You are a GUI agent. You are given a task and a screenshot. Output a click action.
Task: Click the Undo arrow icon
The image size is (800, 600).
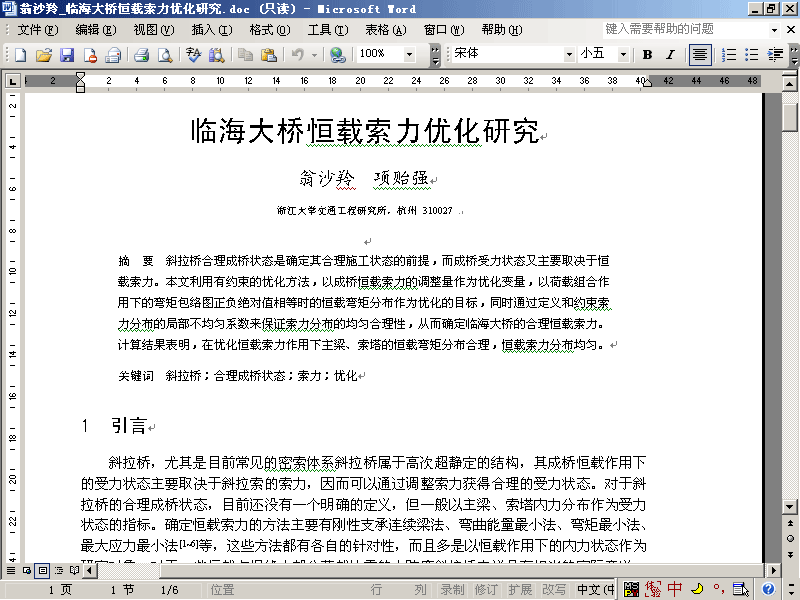tap(298, 55)
